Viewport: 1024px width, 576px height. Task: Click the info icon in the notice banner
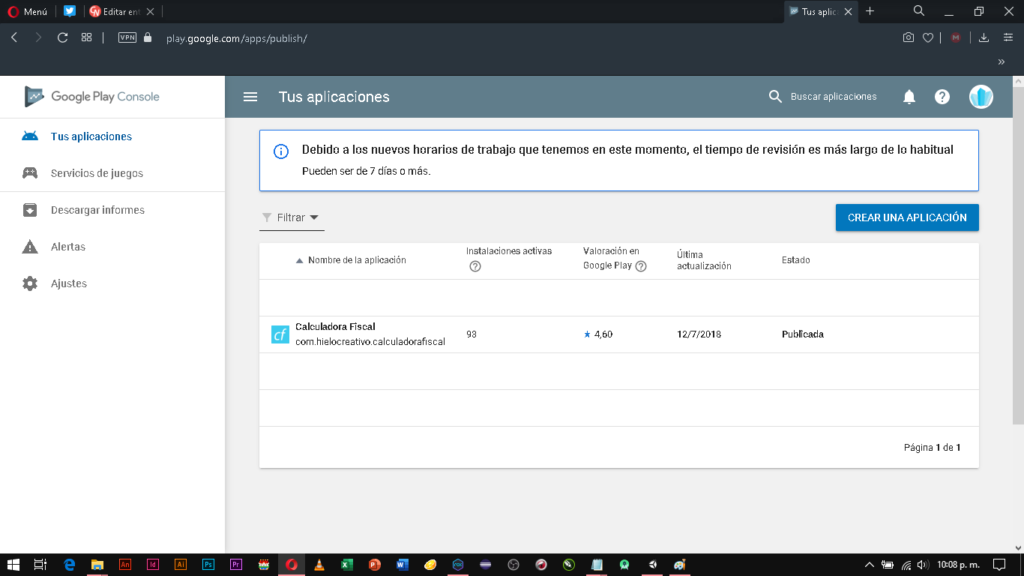(281, 152)
